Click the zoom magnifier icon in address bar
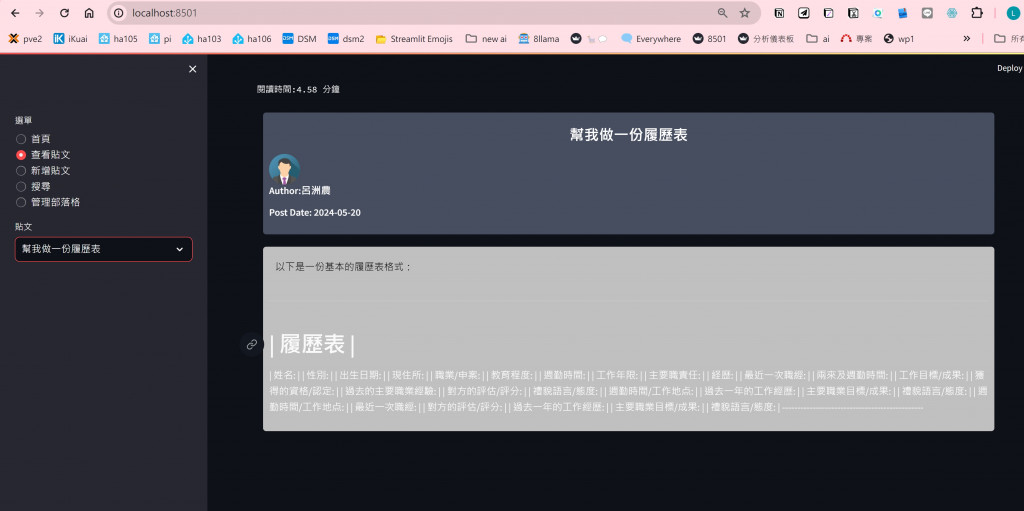 point(722,13)
